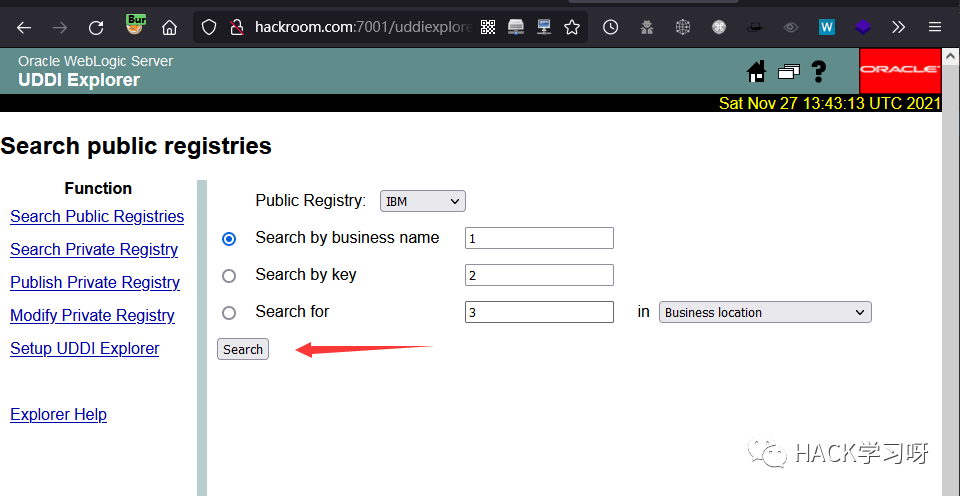Open the tracking protection shield icon
Screen dimensions: 960x496
209,27
